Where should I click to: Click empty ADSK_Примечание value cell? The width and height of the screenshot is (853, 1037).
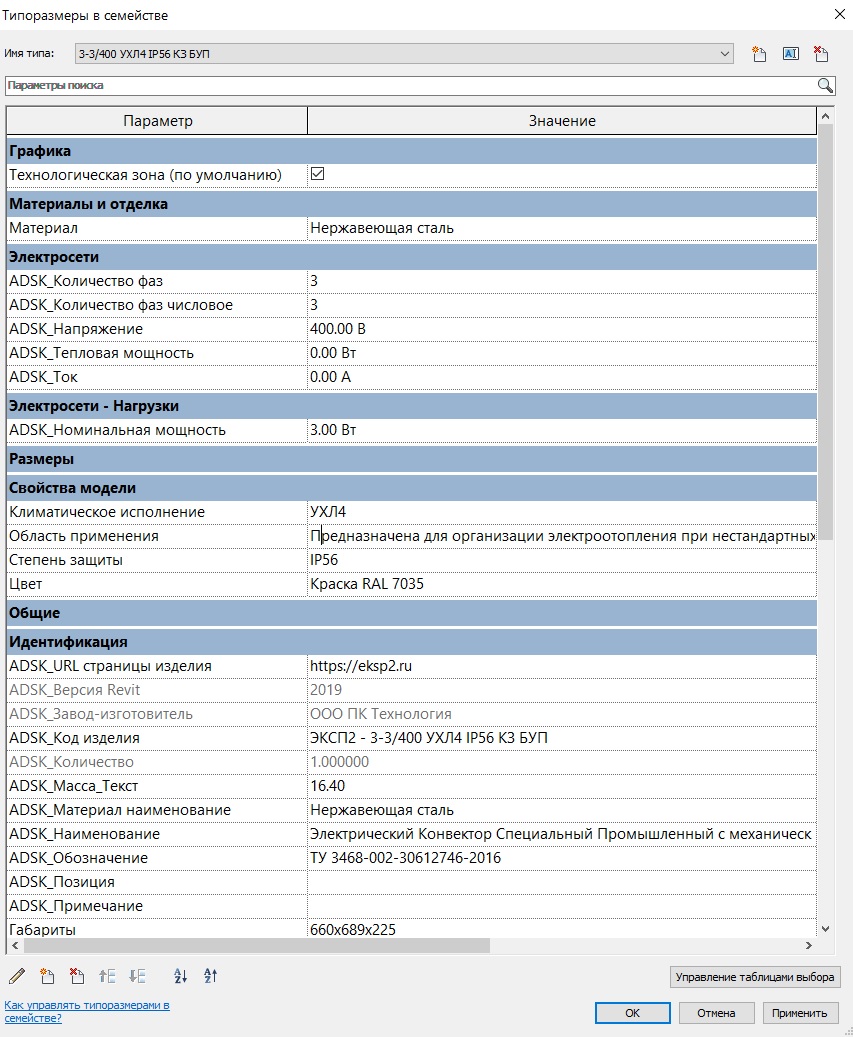tap(562, 905)
